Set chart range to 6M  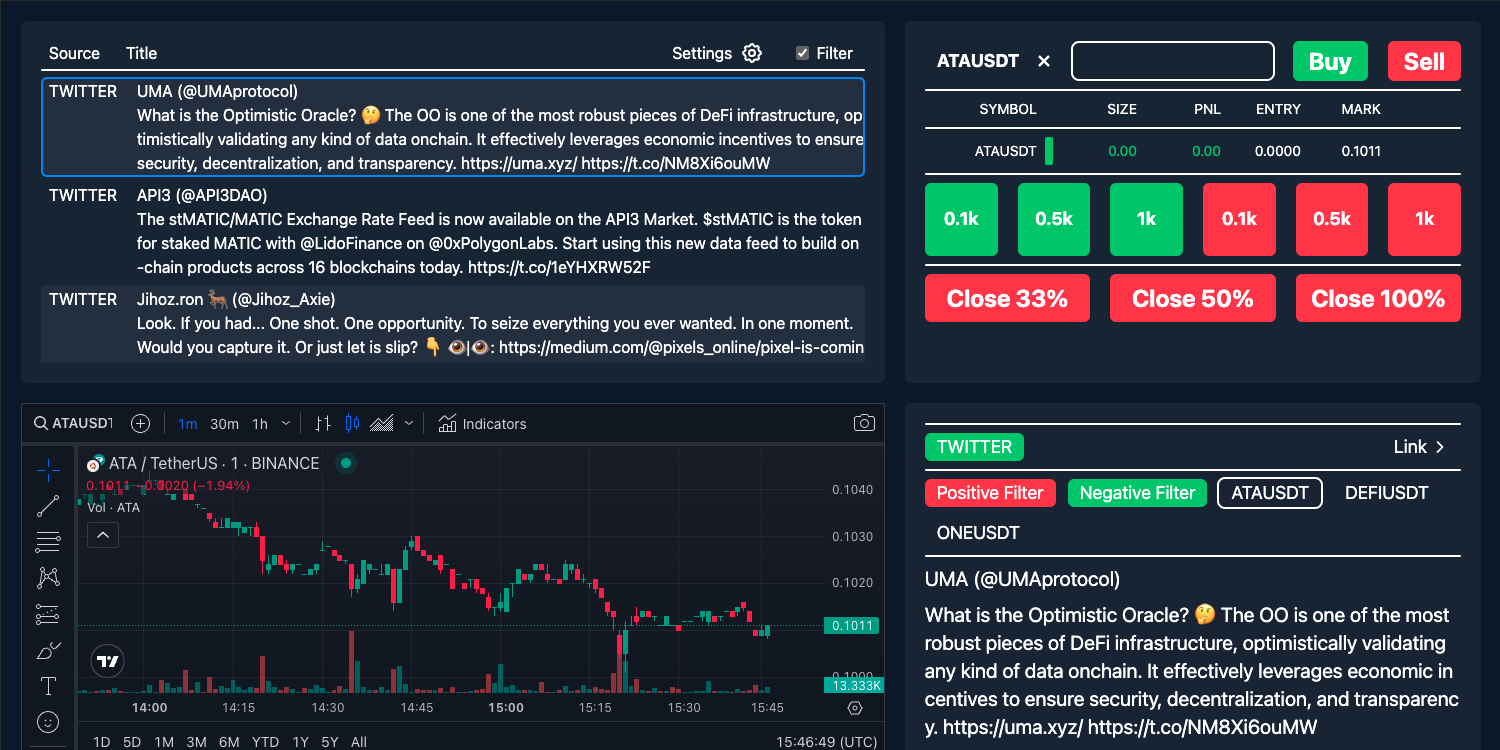click(229, 742)
